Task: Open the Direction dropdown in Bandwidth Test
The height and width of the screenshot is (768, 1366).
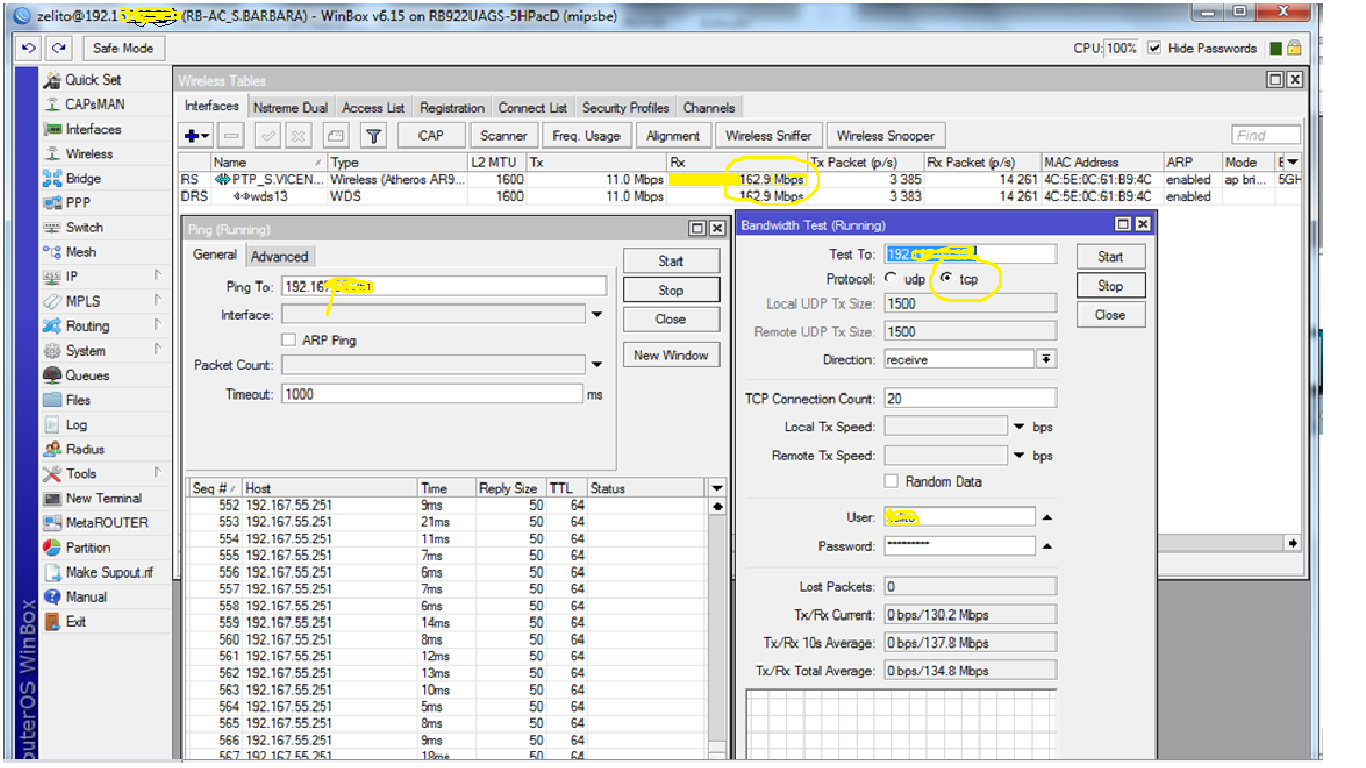Action: pyautogui.click(x=1046, y=359)
